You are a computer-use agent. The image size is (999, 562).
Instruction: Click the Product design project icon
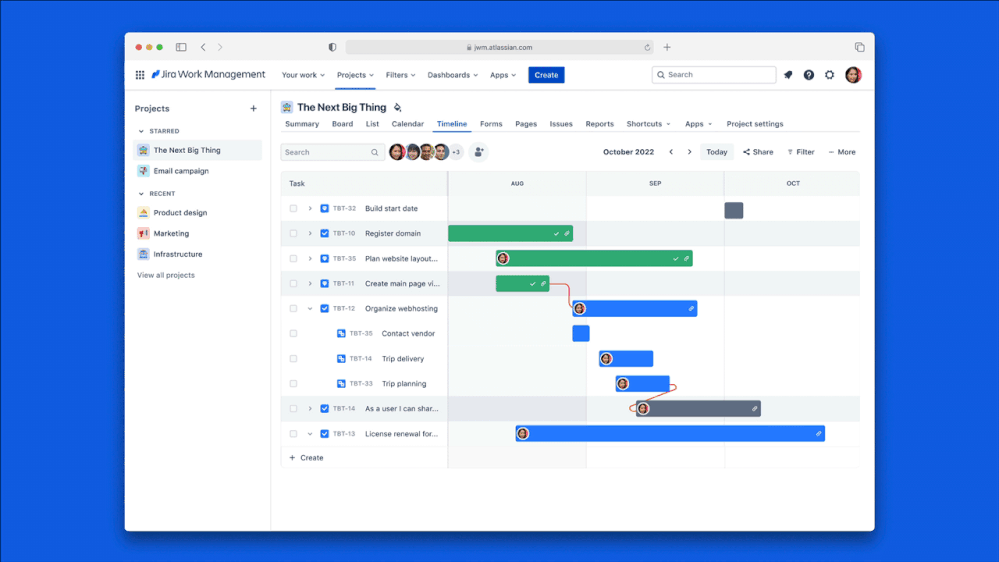point(143,213)
